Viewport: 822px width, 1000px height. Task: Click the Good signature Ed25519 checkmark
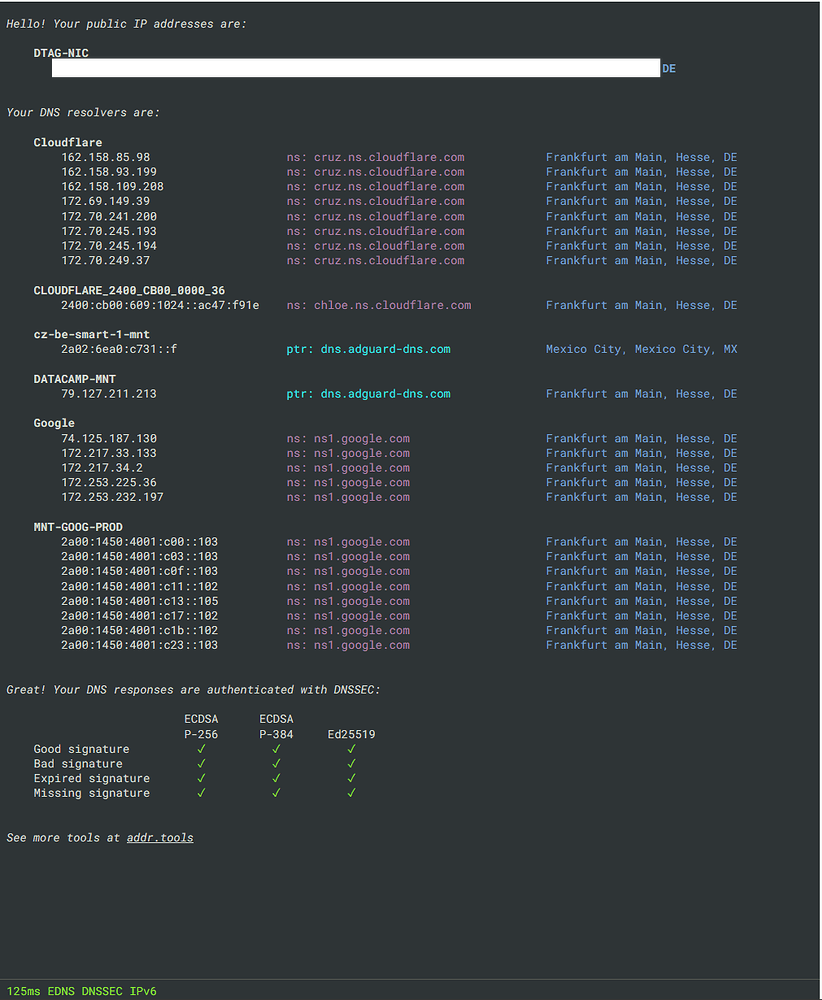pyautogui.click(x=351, y=749)
